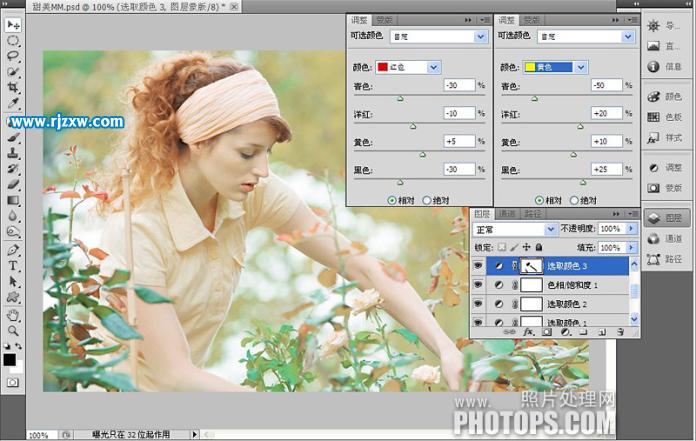696x441 pixels.
Task: Open the blend mode 正常 dropdown
Action: pyautogui.click(x=550, y=229)
